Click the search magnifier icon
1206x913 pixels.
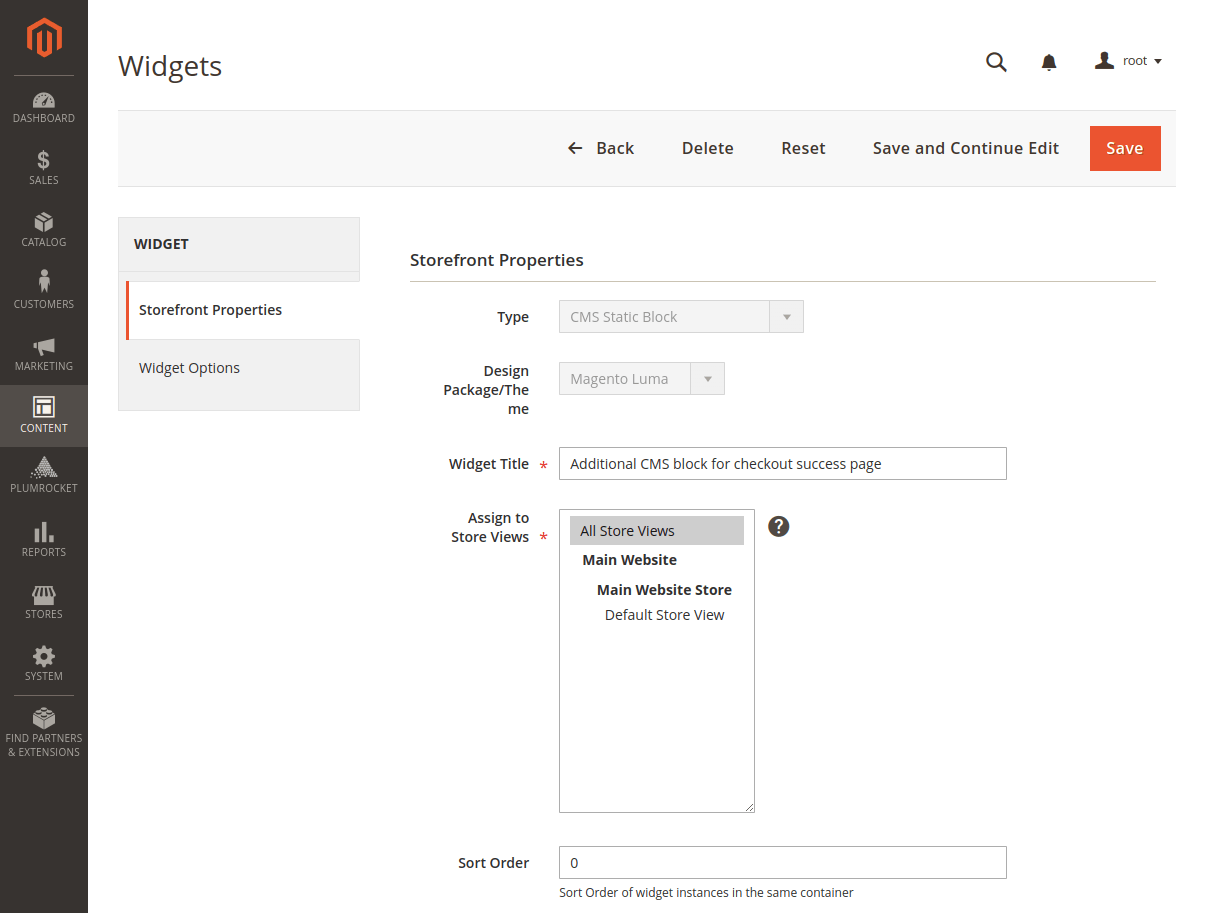996,62
